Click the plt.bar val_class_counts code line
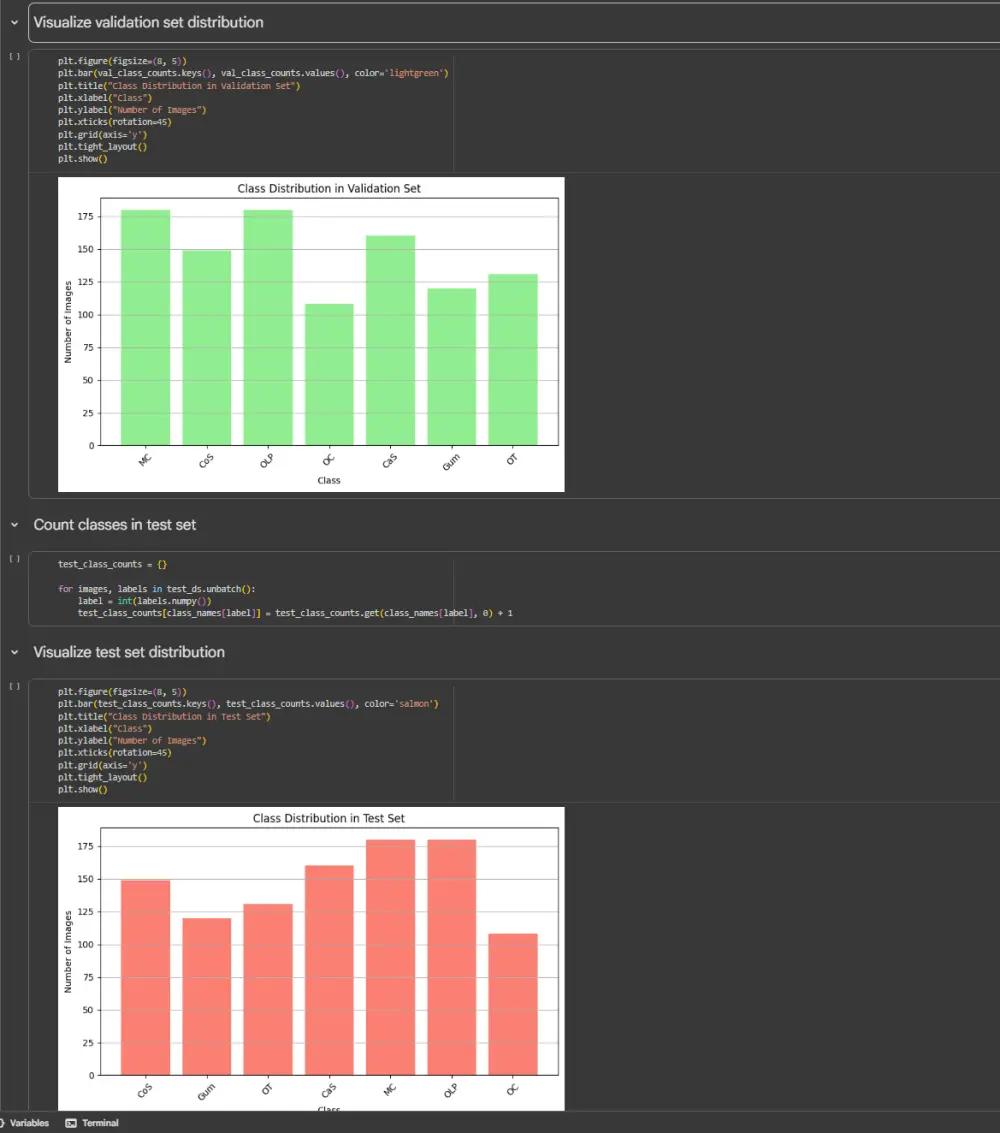Image resolution: width=1000 pixels, height=1133 pixels. pyautogui.click(x=253, y=73)
